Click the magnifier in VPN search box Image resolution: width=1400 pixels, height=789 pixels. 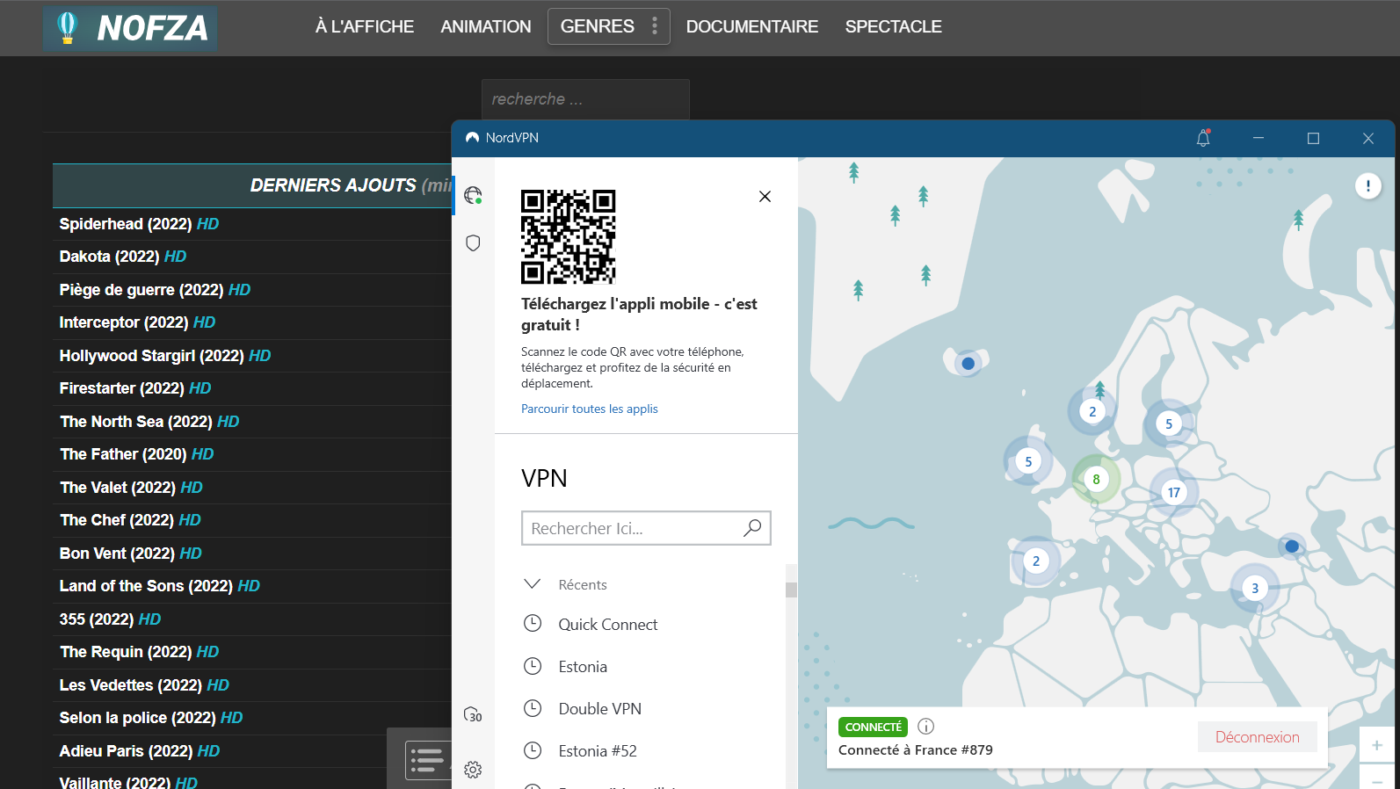click(752, 528)
